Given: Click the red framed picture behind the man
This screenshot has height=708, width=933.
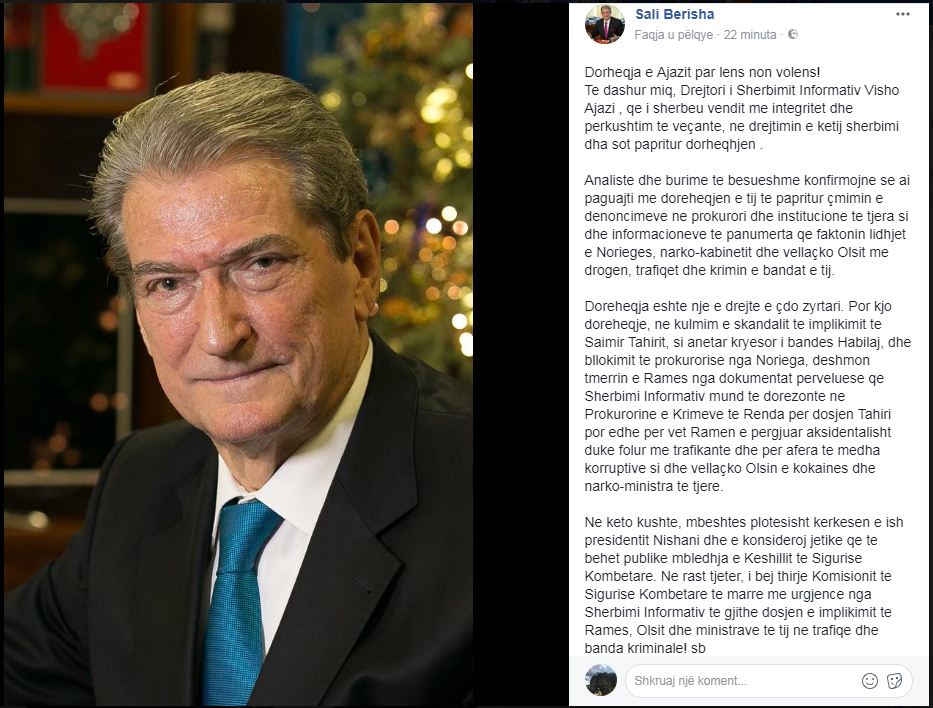Looking at the screenshot, I should pos(96,48).
